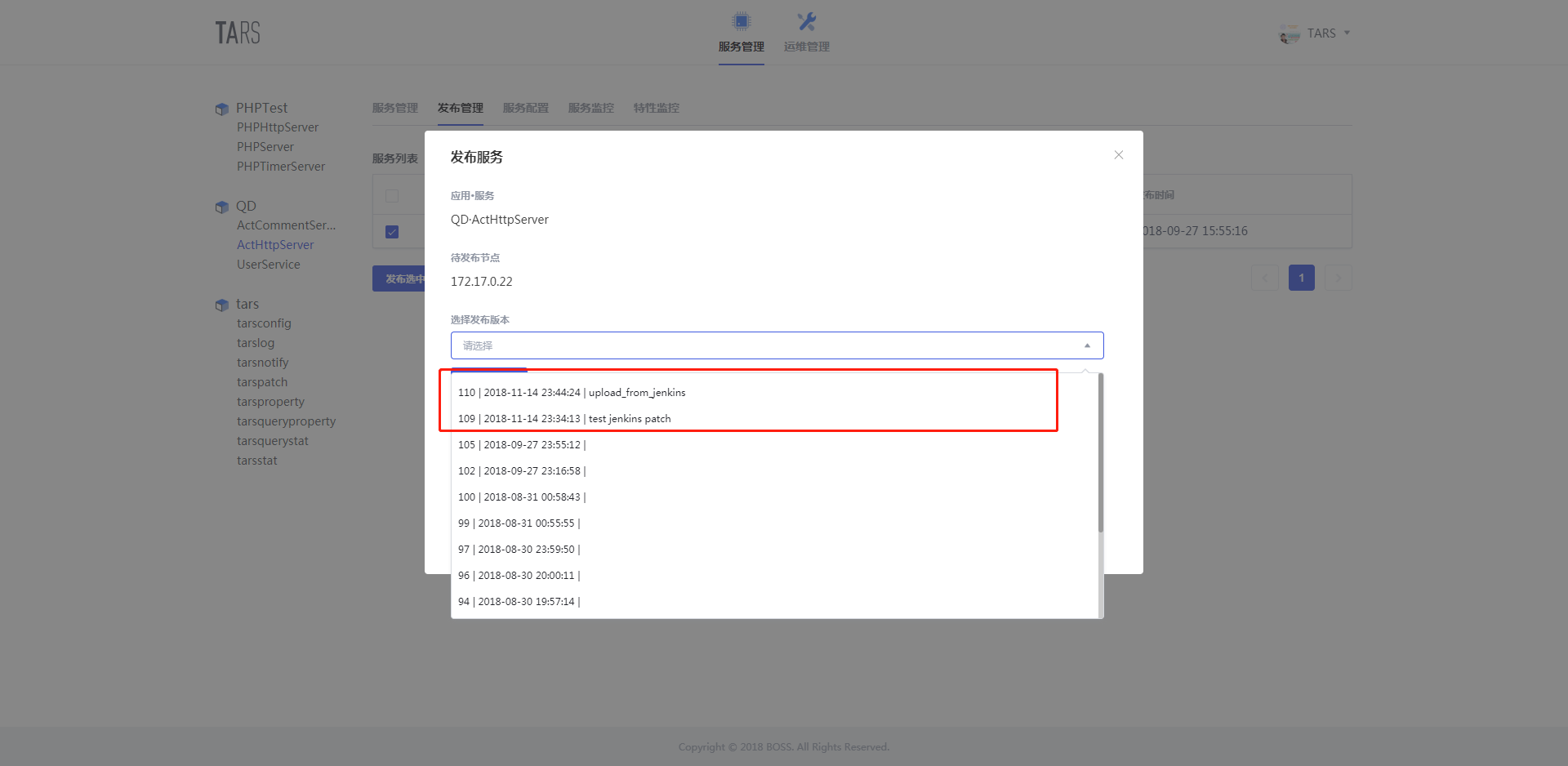
Task: Switch to the 服务监控 tab
Action: tap(590, 108)
